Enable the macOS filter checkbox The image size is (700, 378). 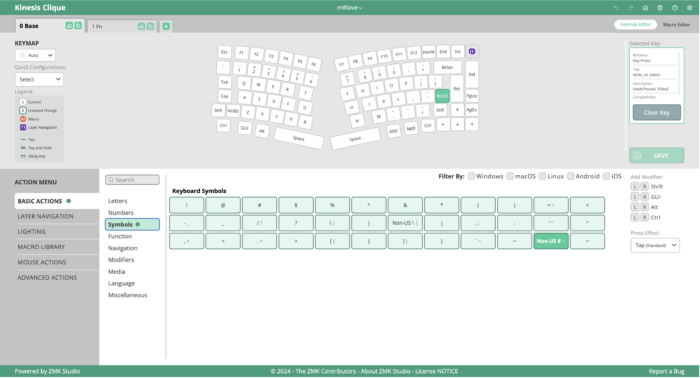click(510, 176)
